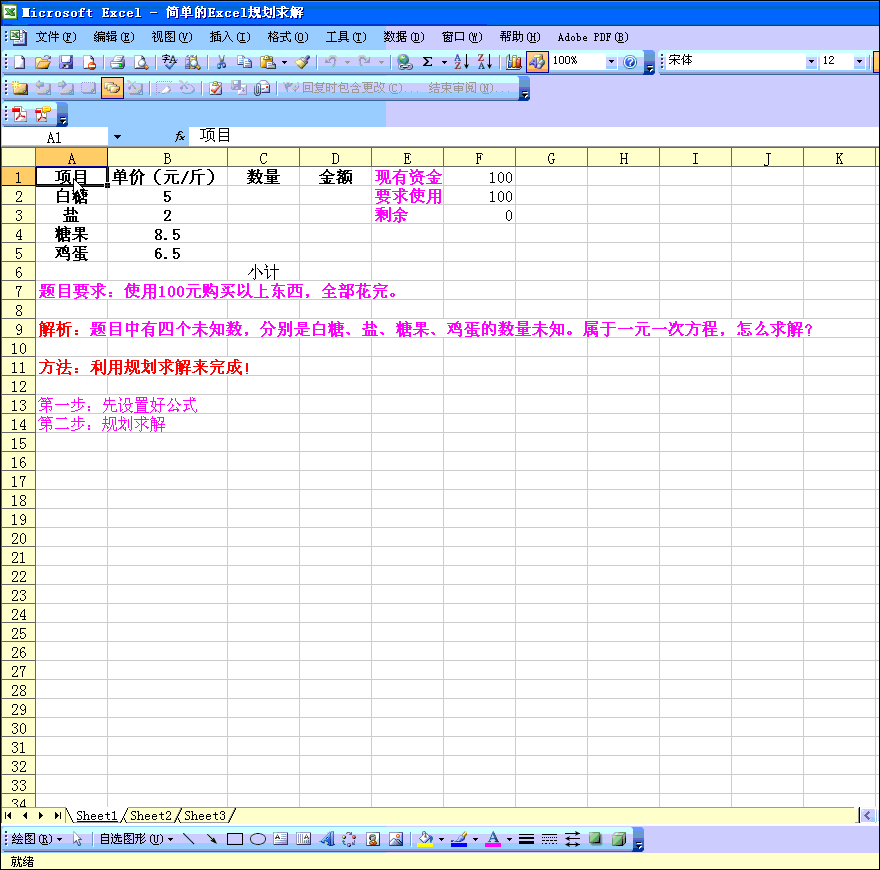880x870 pixels.
Task: Switch to the Sheet2 tab
Action: click(151, 816)
